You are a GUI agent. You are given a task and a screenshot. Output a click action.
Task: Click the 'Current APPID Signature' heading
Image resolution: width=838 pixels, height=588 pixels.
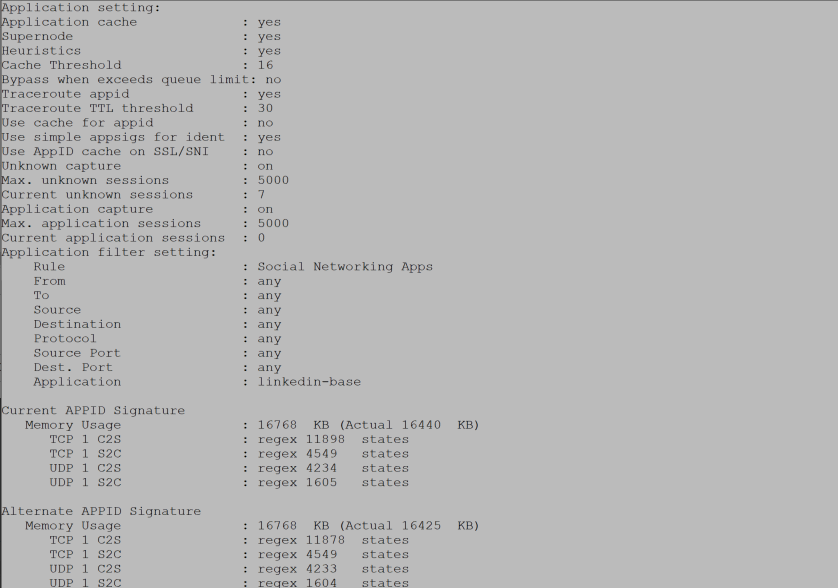[x=93, y=411]
